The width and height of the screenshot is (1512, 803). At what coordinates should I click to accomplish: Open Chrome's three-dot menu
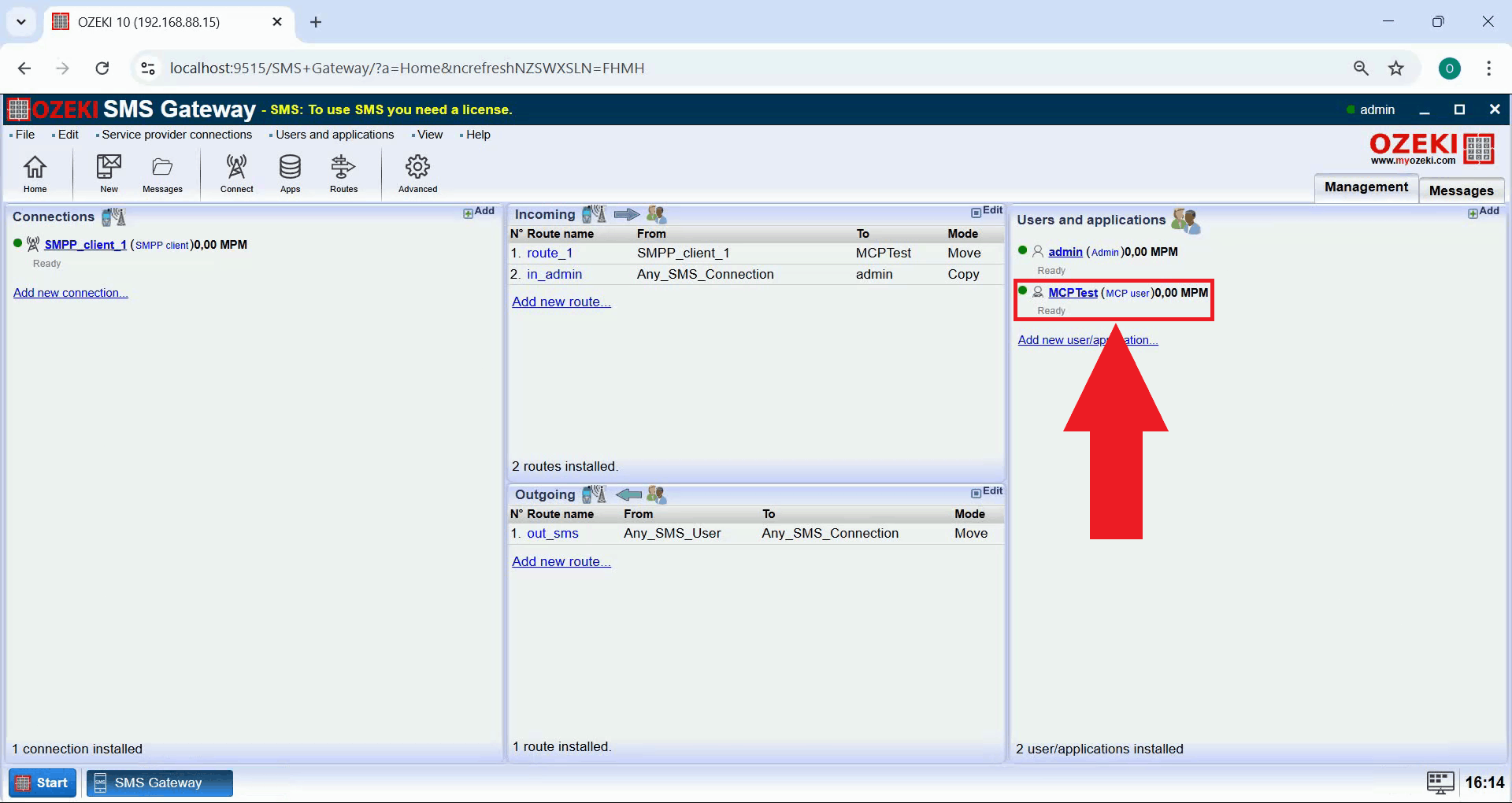(1488, 68)
